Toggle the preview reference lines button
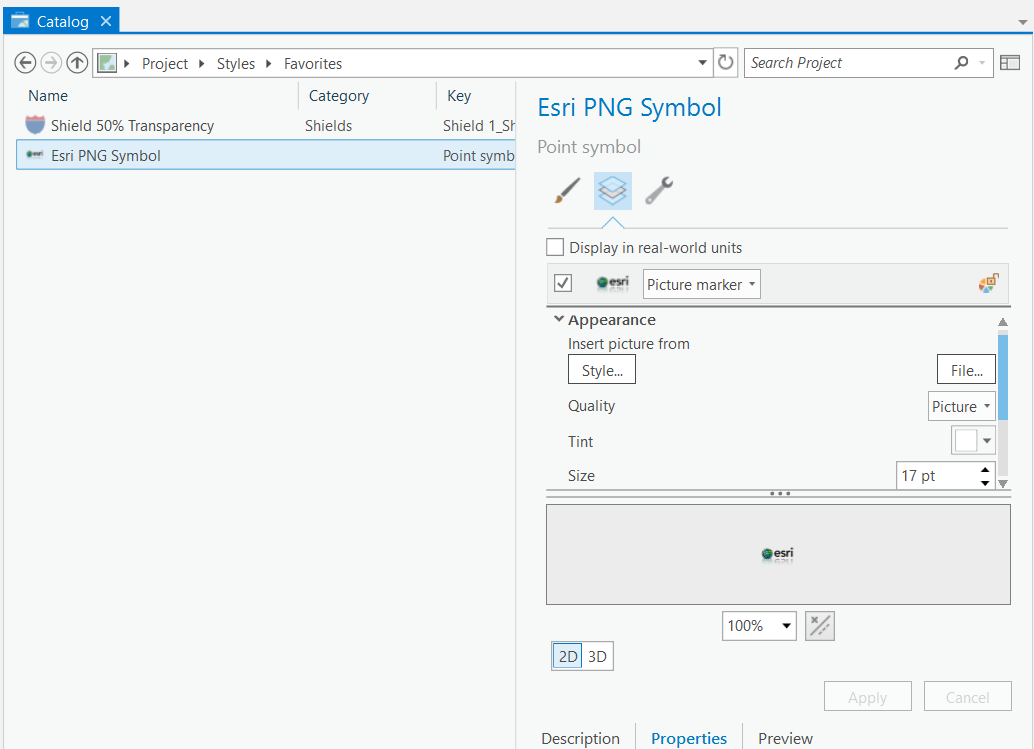Screen dimensions: 1034x749 [820, 626]
